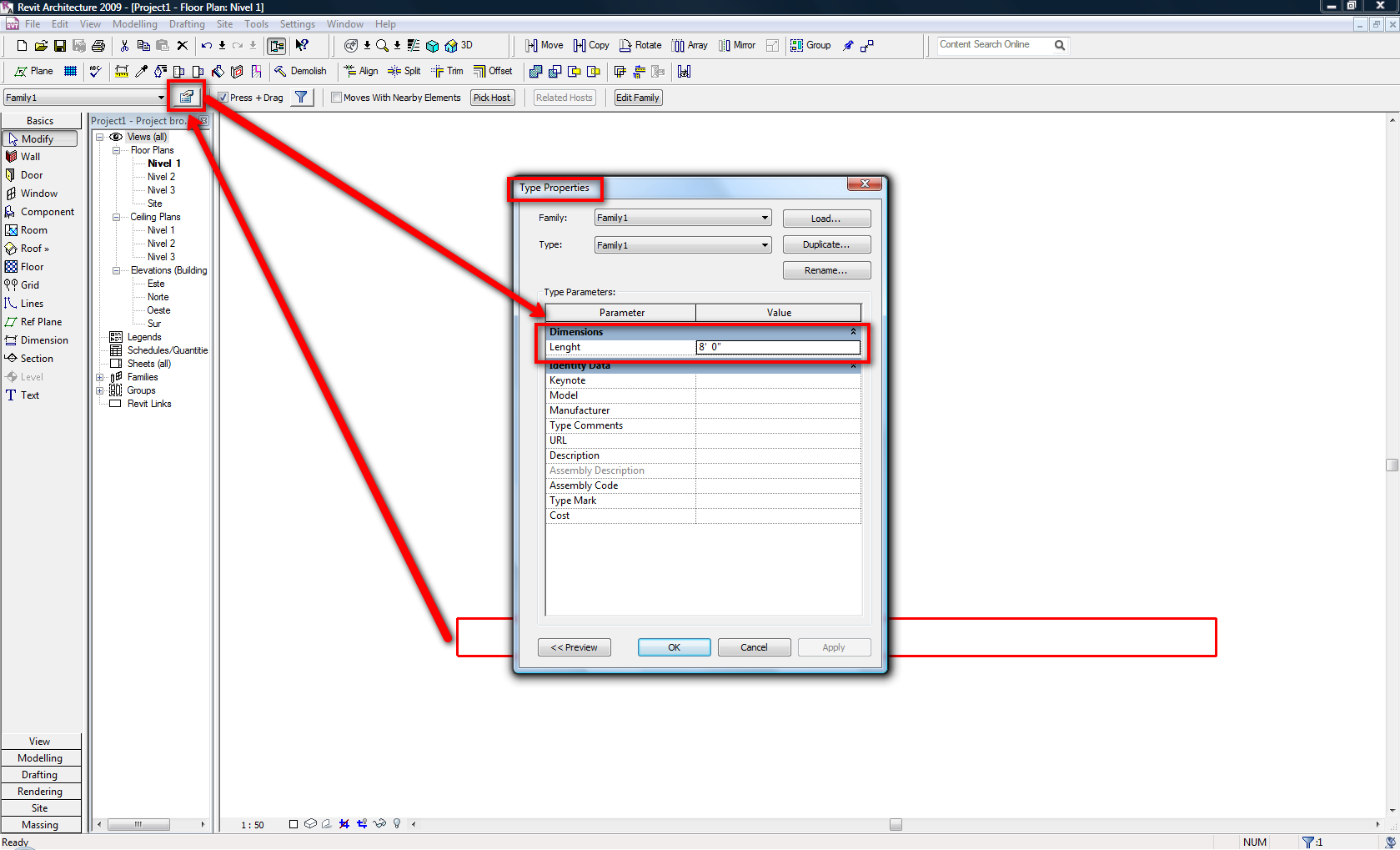Image resolution: width=1400 pixels, height=850 pixels.
Task: Click Cancel in Type Properties dialog
Action: [754, 647]
